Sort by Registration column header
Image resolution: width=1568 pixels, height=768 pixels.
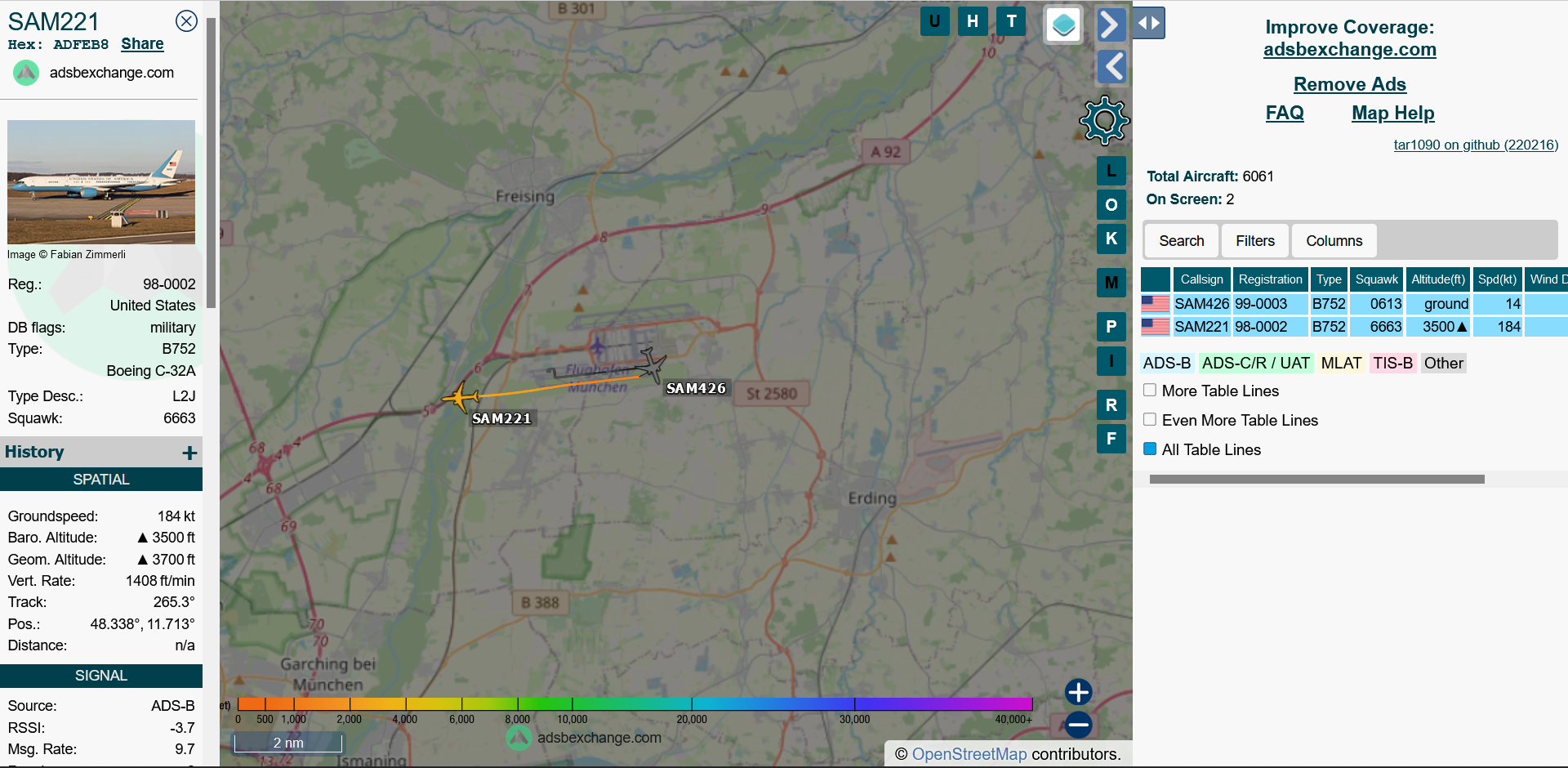pos(1270,279)
